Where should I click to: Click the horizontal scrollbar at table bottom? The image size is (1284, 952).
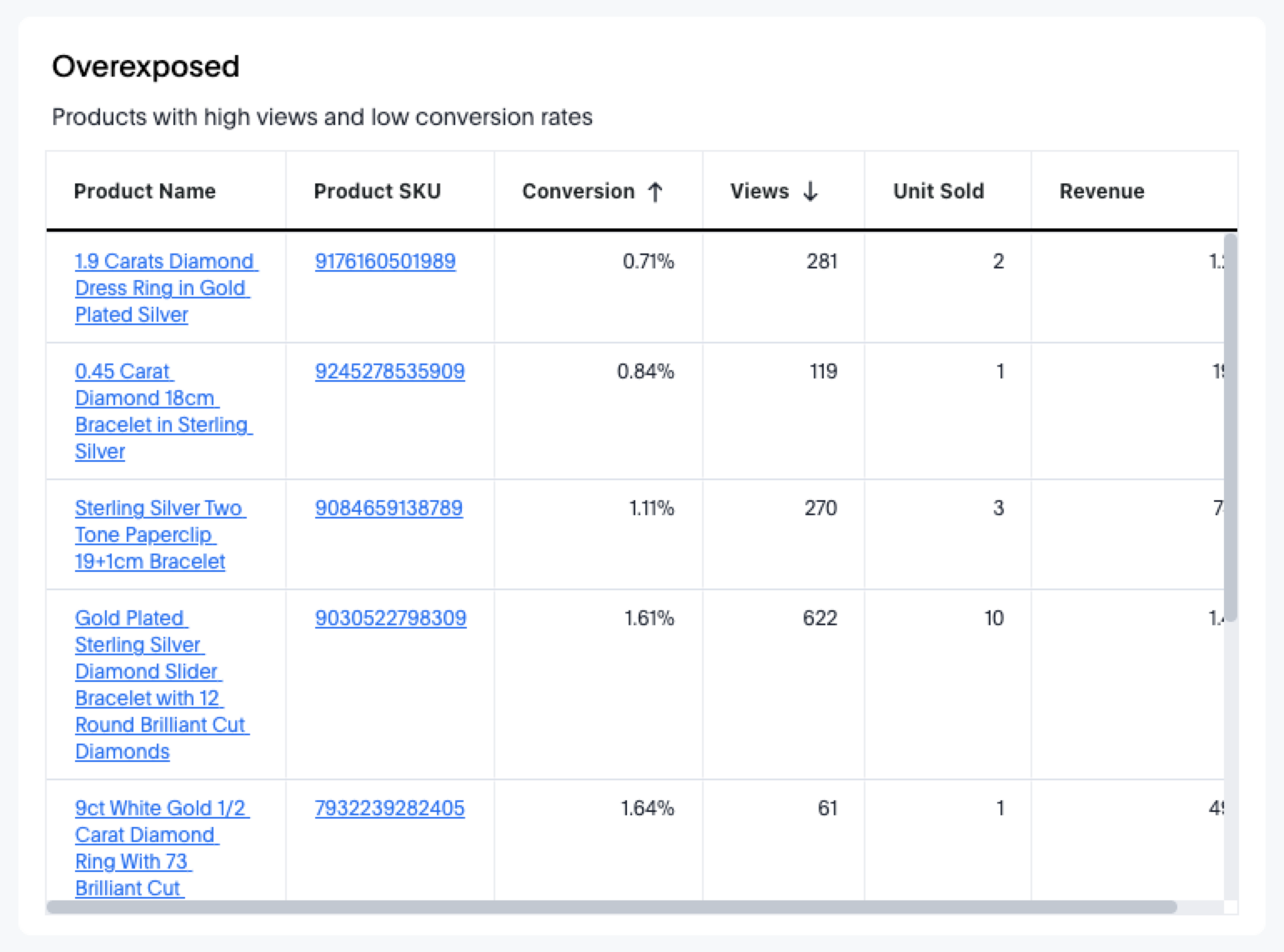(611, 907)
